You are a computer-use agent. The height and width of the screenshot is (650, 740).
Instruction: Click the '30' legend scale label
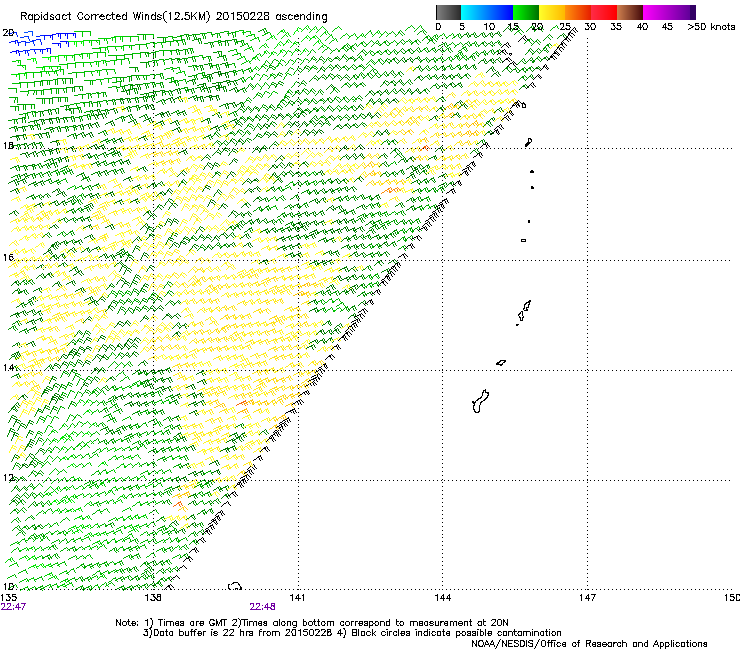click(590, 27)
